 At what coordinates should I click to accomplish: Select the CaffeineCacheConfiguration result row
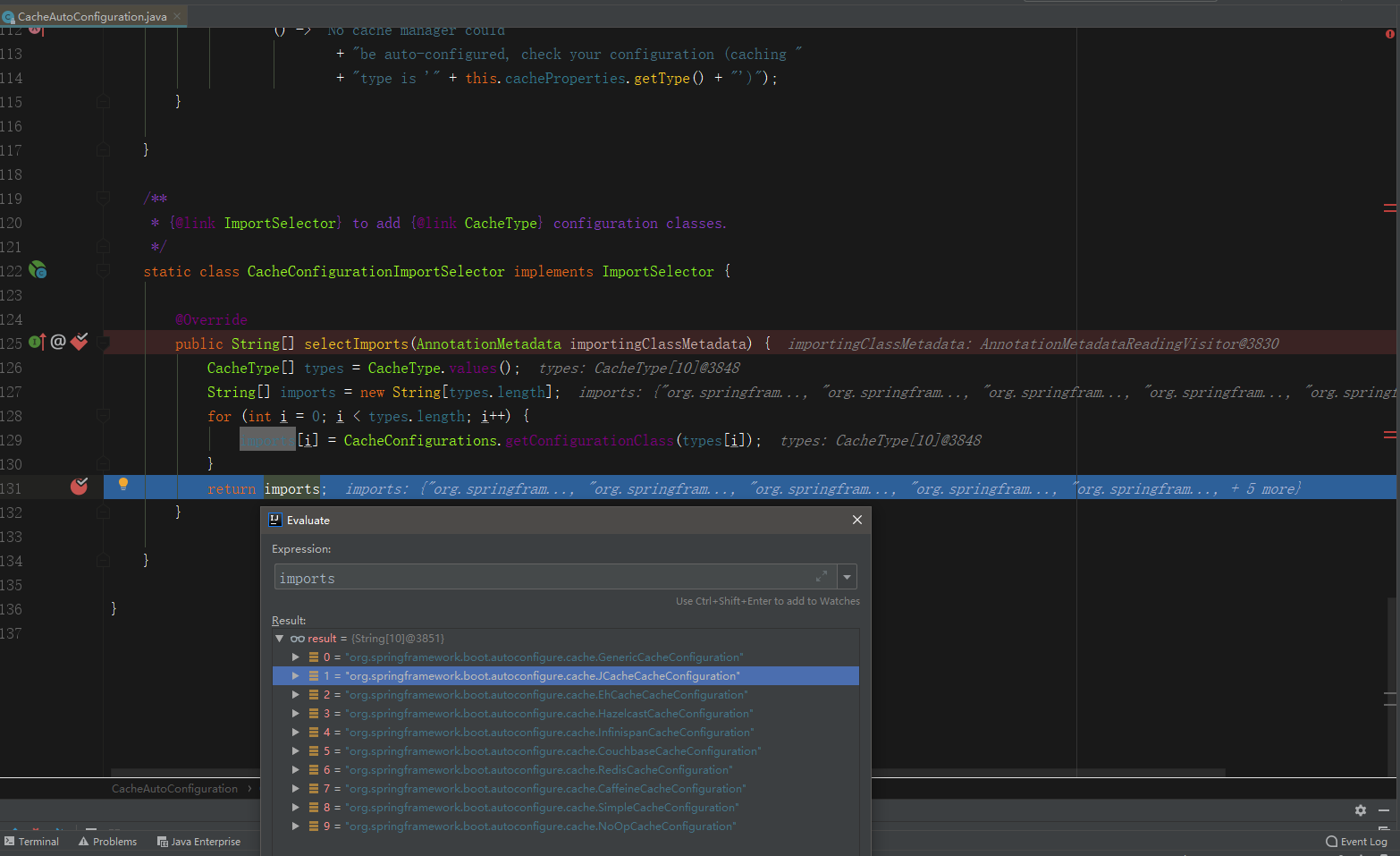[x=566, y=789]
